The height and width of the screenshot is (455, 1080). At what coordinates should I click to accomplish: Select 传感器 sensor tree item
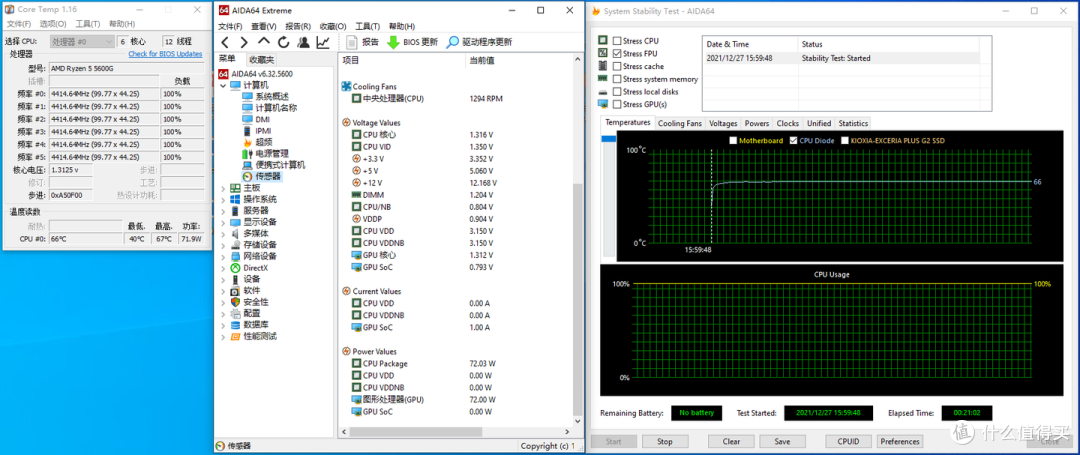point(262,177)
